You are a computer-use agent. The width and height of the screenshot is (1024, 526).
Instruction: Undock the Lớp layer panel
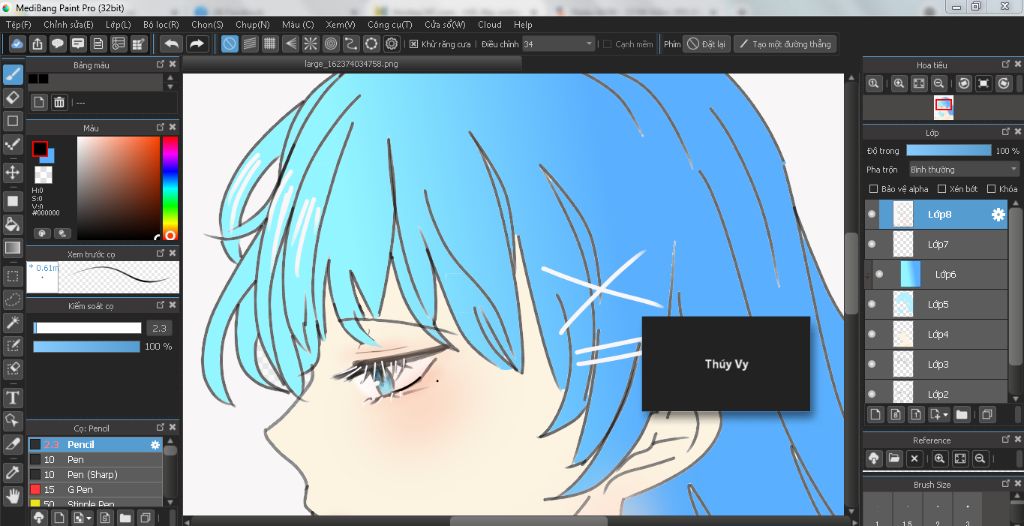[1006, 133]
